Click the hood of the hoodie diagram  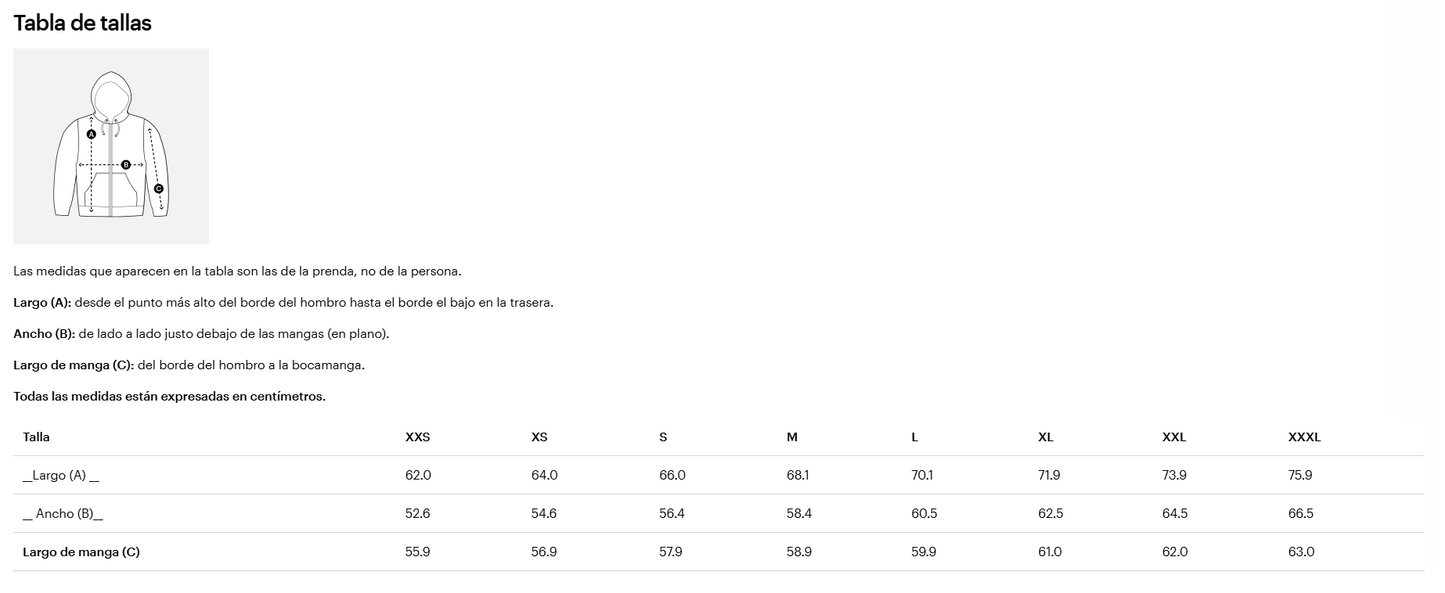(x=111, y=93)
